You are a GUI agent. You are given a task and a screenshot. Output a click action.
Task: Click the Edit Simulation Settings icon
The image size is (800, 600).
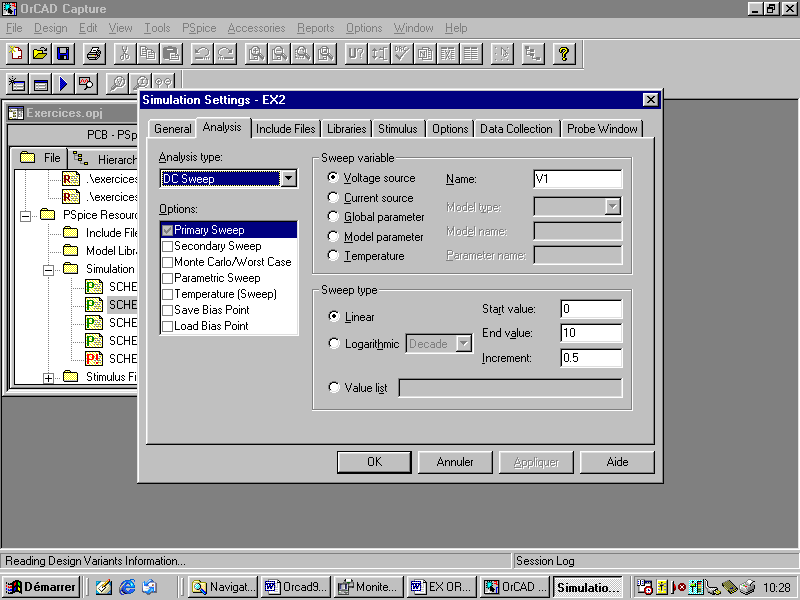point(40,84)
